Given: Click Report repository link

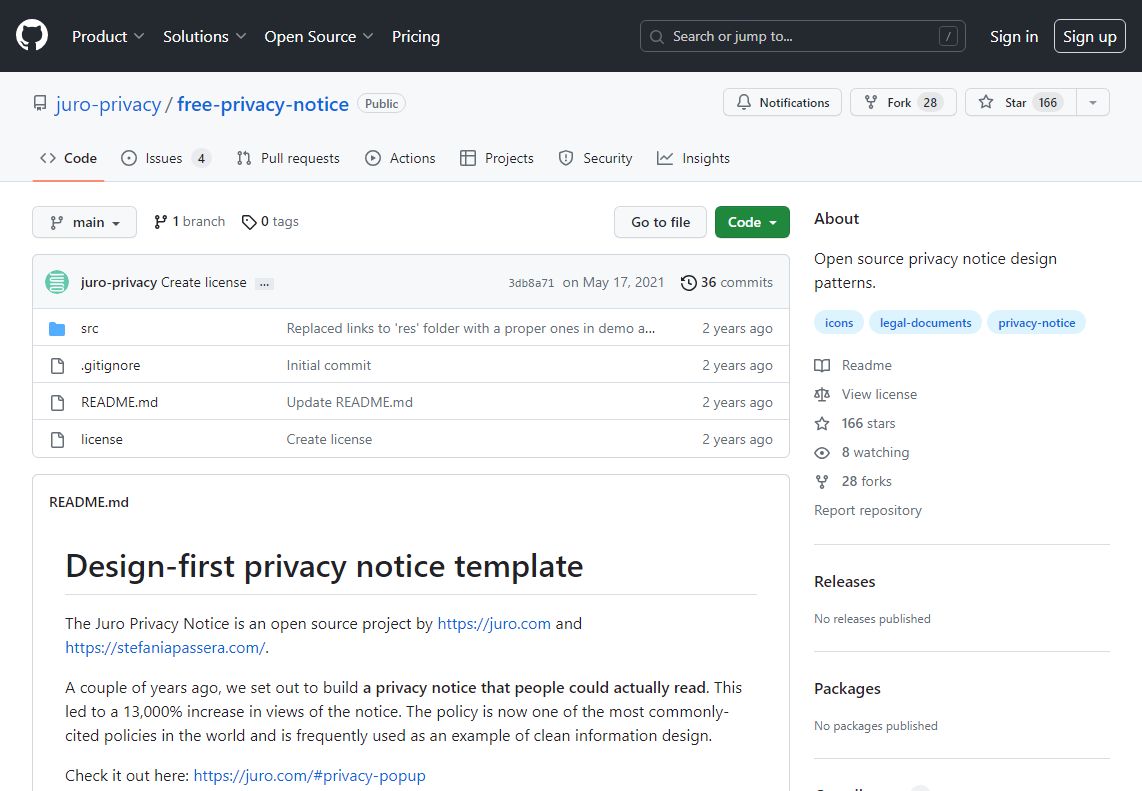Looking at the screenshot, I should click(x=868, y=511).
